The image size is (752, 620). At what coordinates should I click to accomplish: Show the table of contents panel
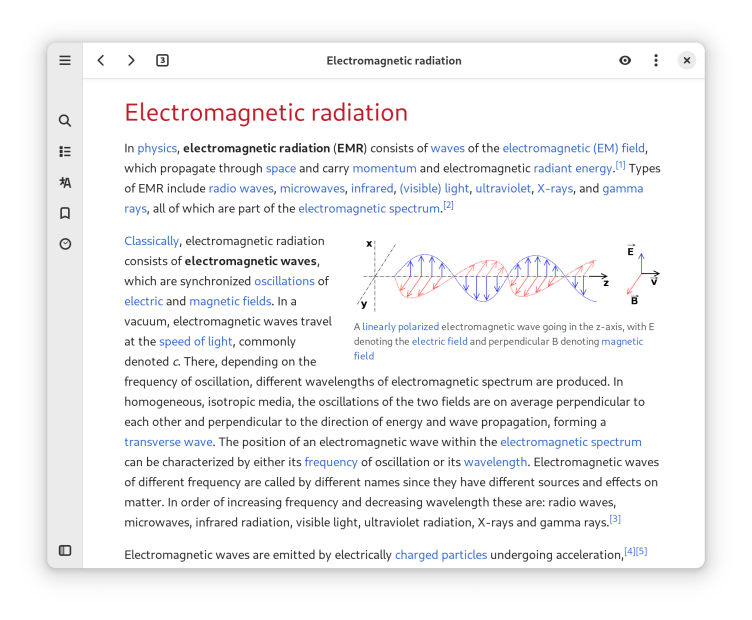click(65, 152)
